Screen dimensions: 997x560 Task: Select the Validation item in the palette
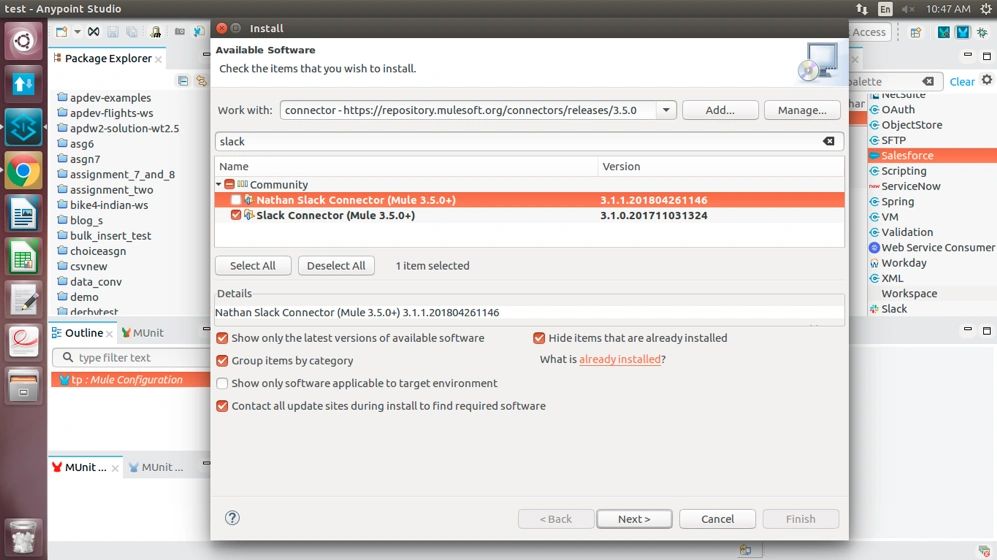[900, 232]
